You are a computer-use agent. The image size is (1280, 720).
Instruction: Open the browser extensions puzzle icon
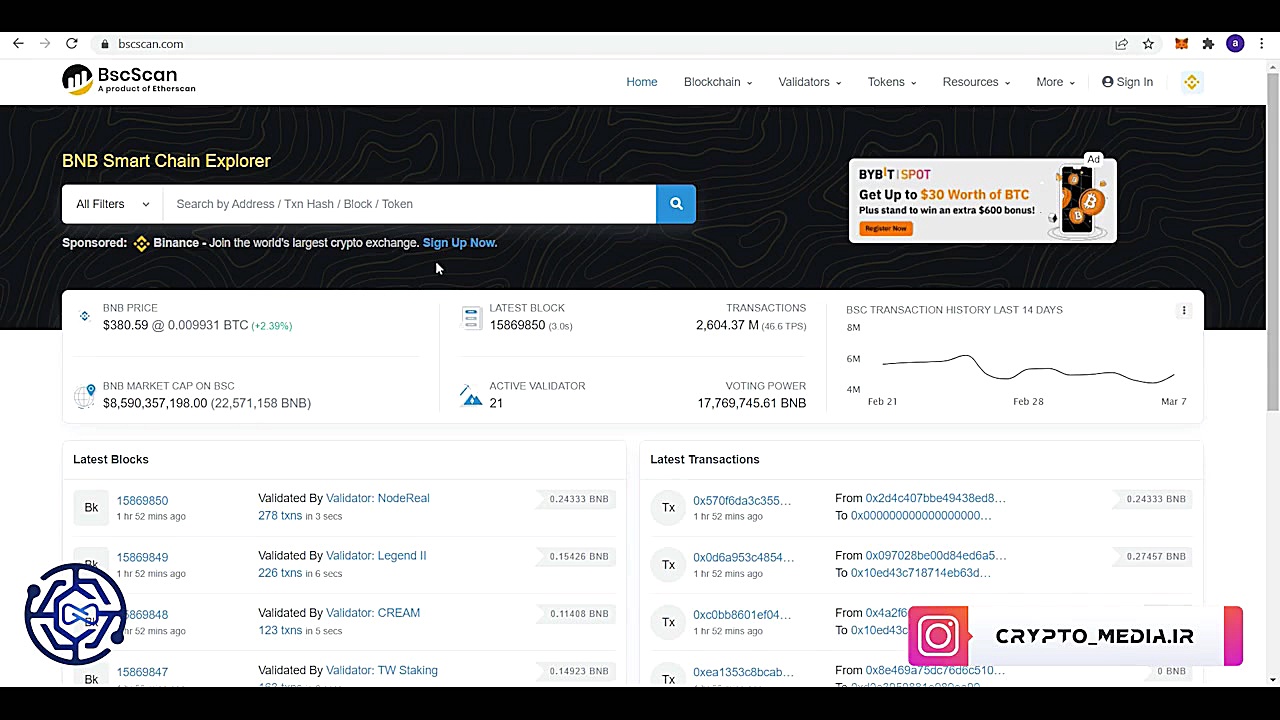click(1208, 44)
